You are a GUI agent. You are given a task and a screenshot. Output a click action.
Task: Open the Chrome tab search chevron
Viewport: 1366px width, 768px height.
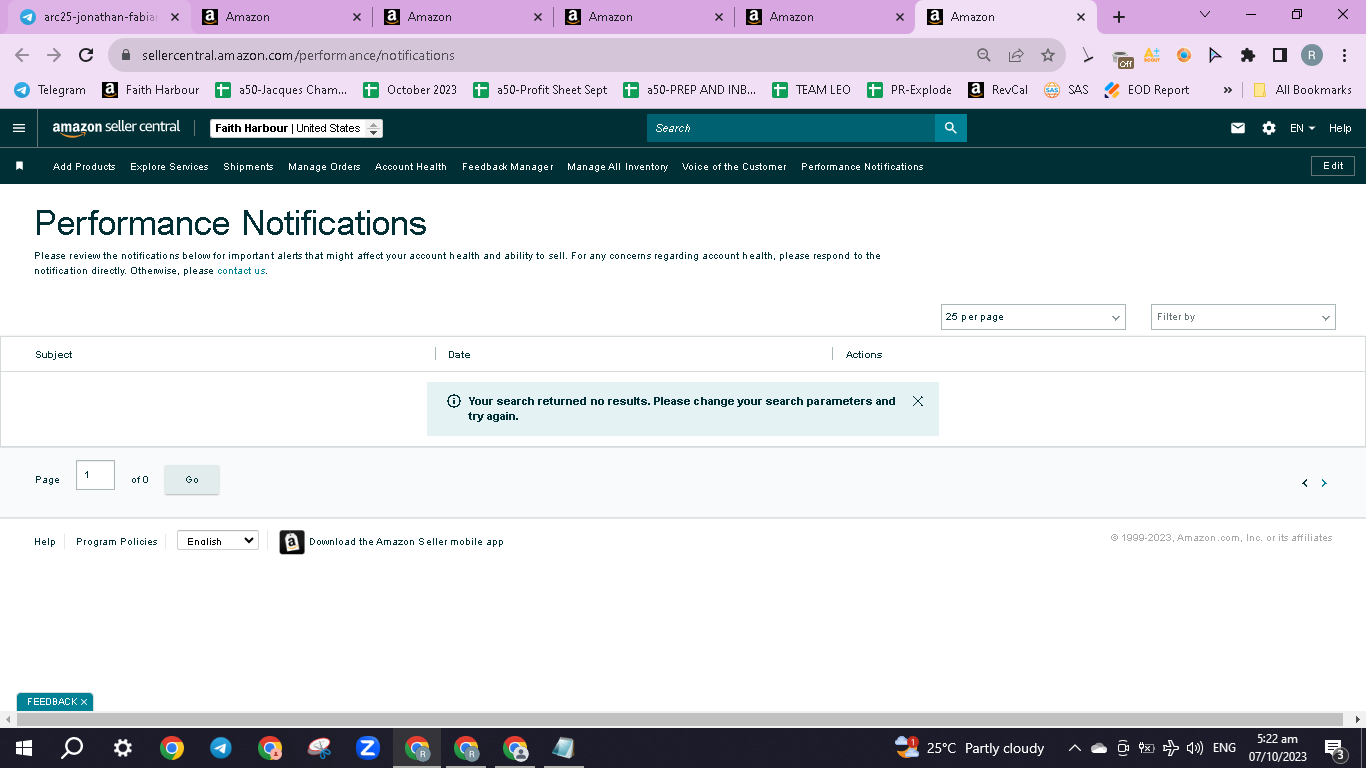coord(1205,15)
